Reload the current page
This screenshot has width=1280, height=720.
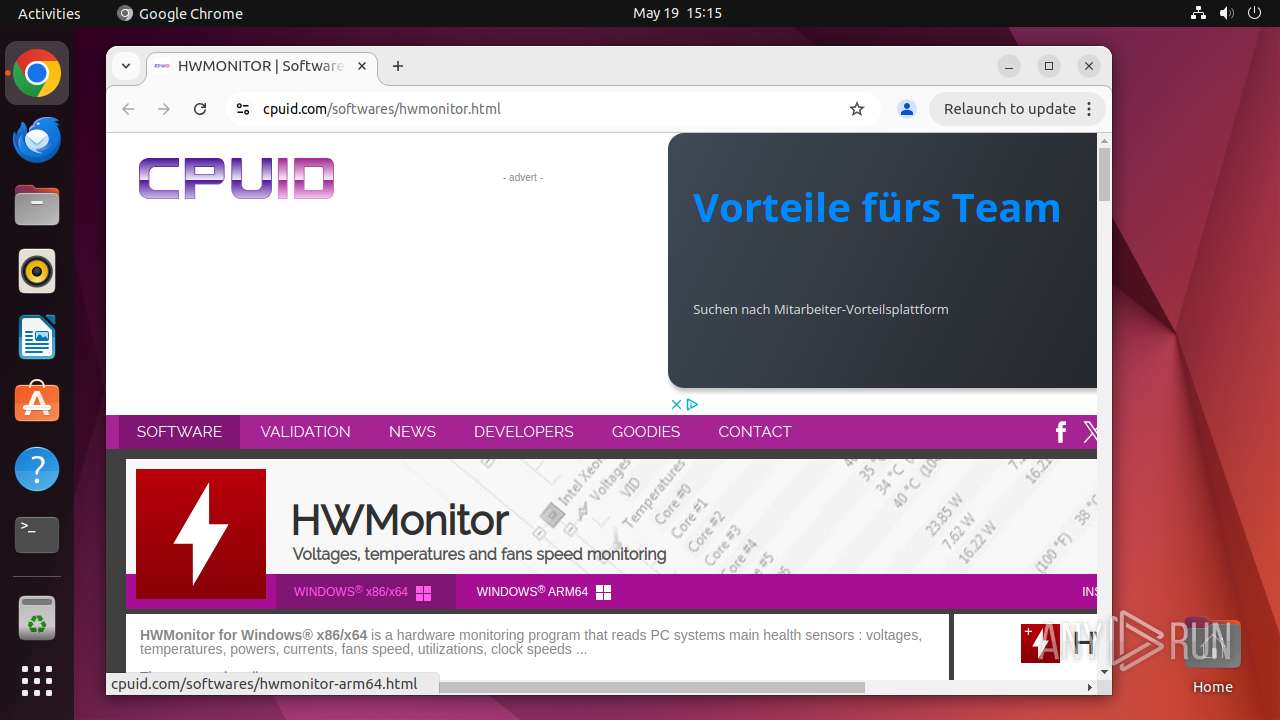click(200, 109)
